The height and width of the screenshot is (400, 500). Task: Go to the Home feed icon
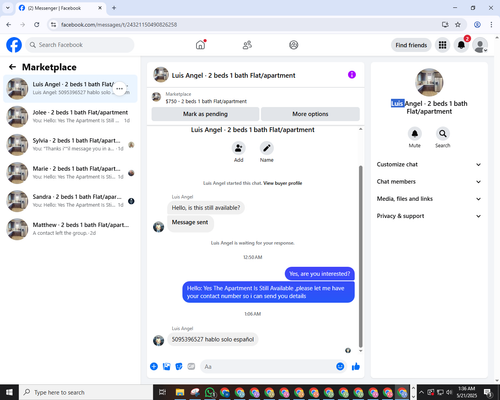pyautogui.click(x=200, y=45)
